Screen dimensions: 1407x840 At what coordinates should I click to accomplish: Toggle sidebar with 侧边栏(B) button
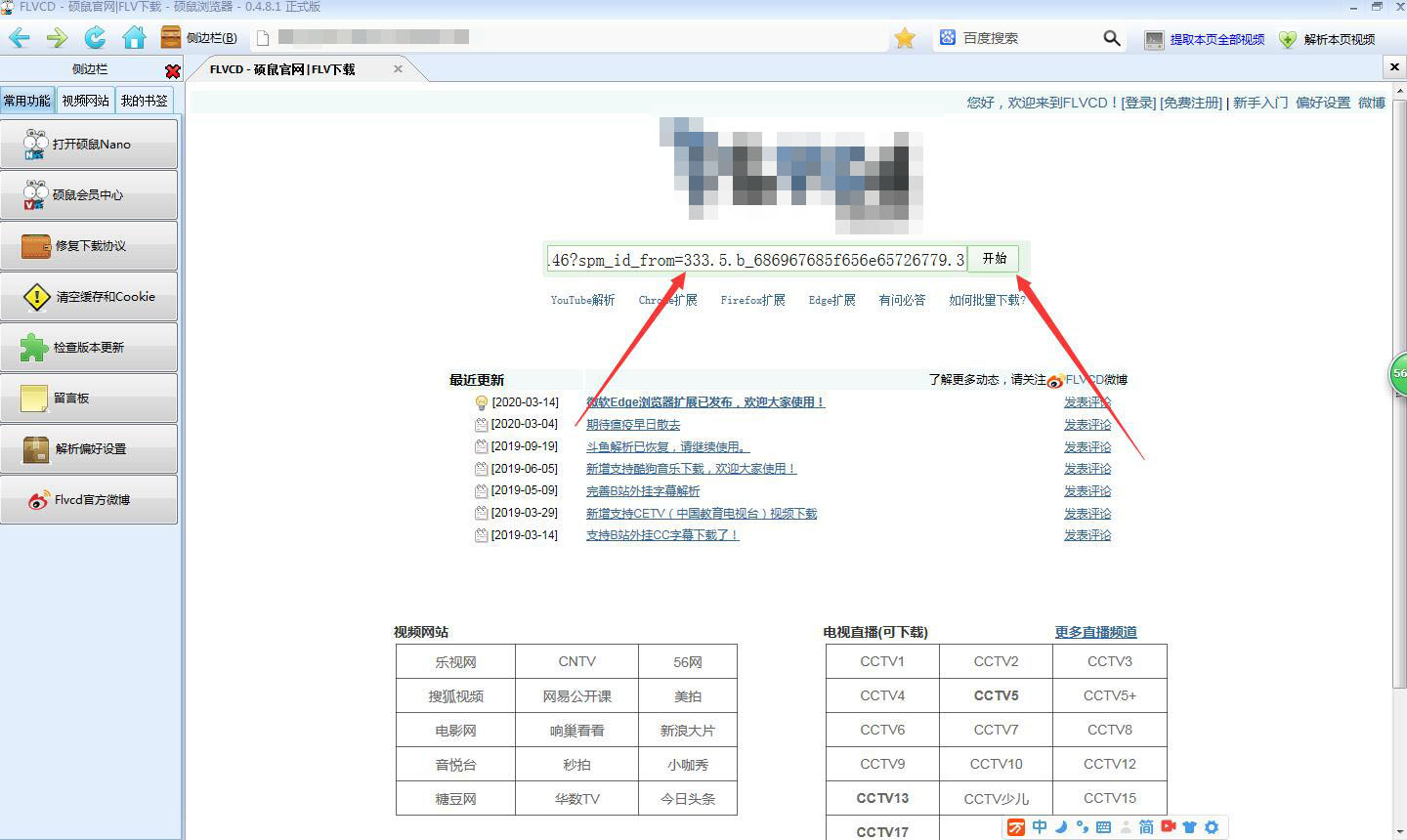199,38
